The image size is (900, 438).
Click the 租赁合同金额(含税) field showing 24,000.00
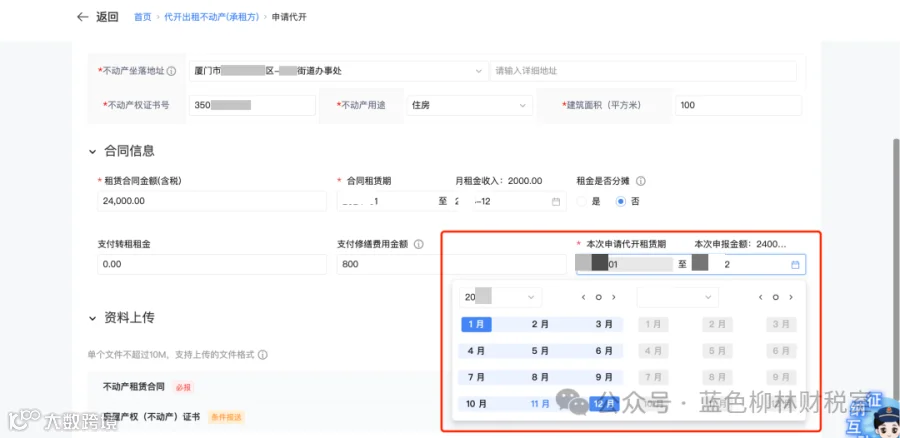click(212, 201)
